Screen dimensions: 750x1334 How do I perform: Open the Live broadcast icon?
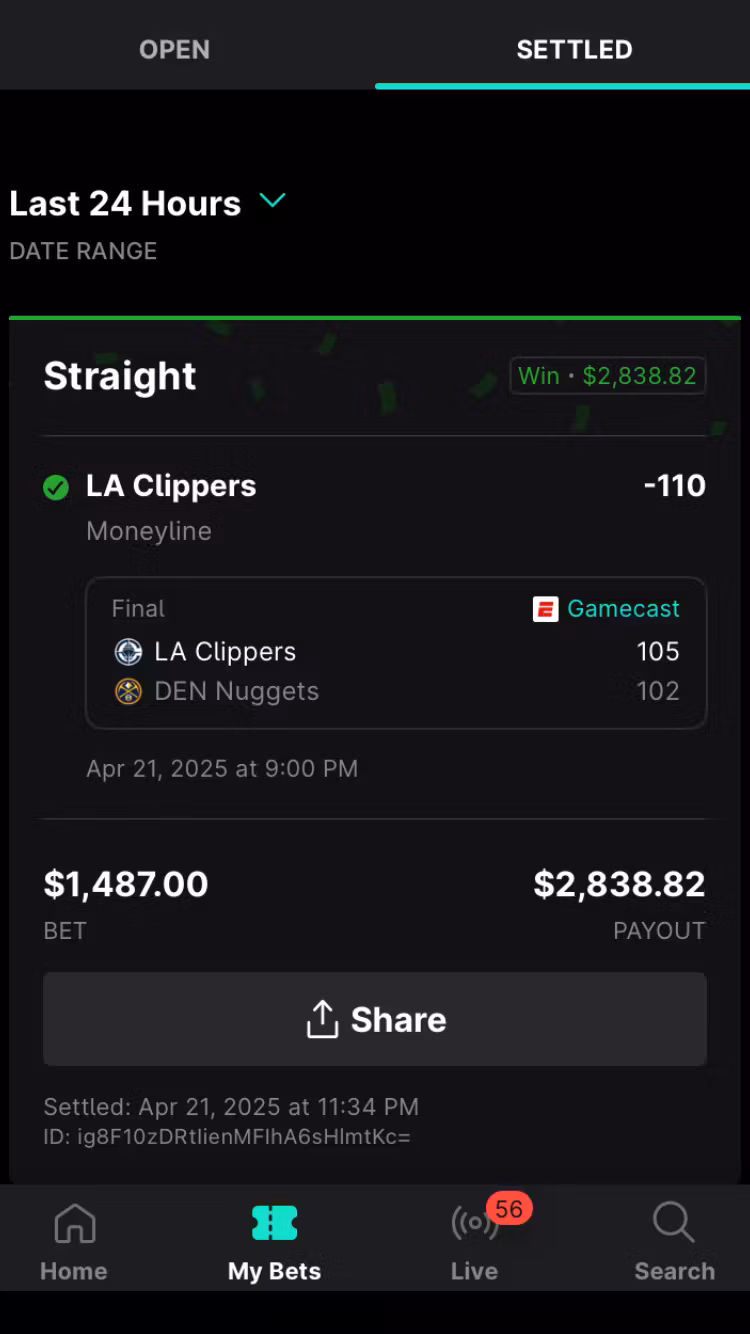[x=472, y=1224]
